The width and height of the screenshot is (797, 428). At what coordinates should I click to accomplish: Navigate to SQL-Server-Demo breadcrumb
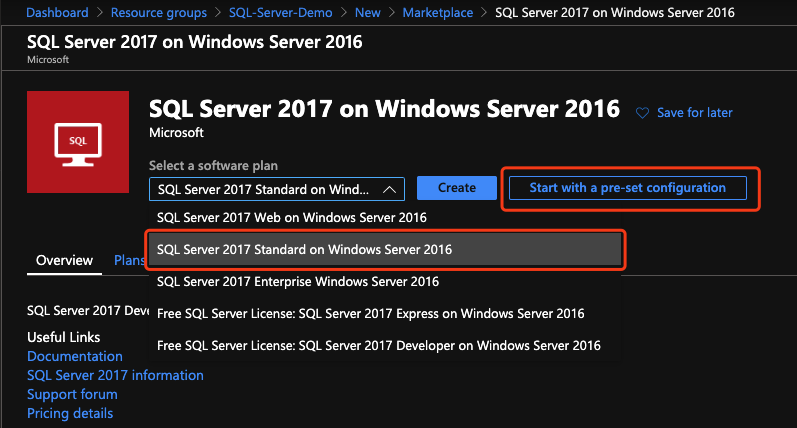[x=281, y=12]
